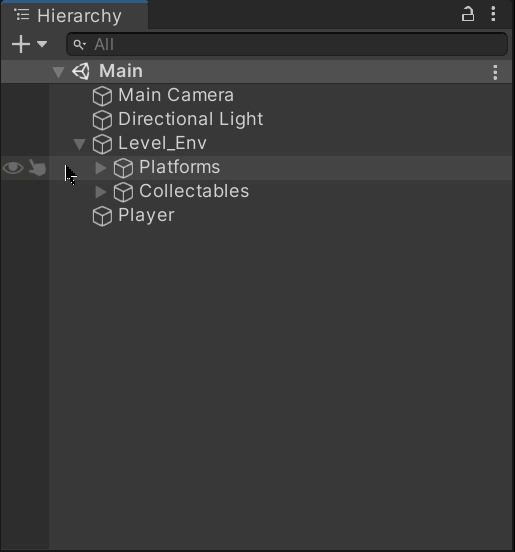Switch to the Hierarchy tab
Screen dimensions: 515x552
(74, 15)
